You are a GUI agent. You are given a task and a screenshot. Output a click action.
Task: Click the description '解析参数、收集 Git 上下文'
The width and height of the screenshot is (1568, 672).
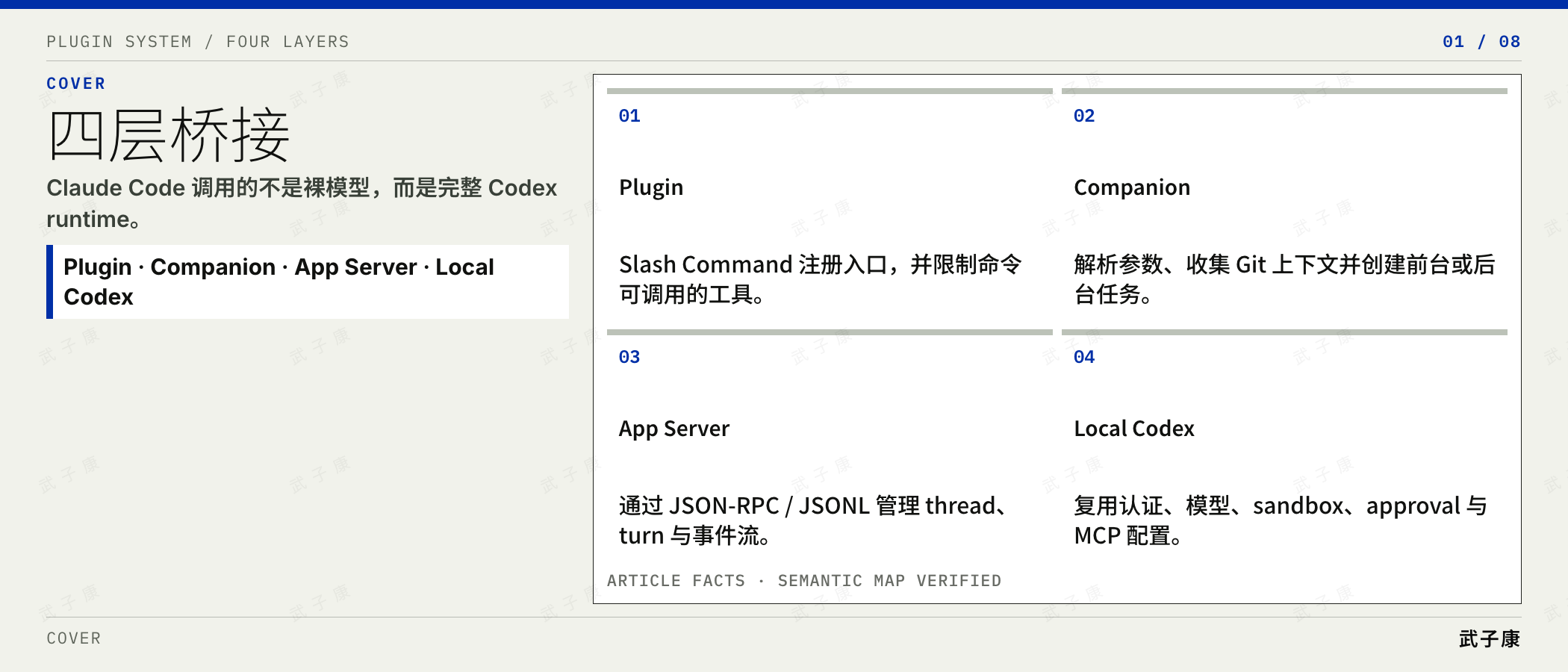click(x=1284, y=279)
